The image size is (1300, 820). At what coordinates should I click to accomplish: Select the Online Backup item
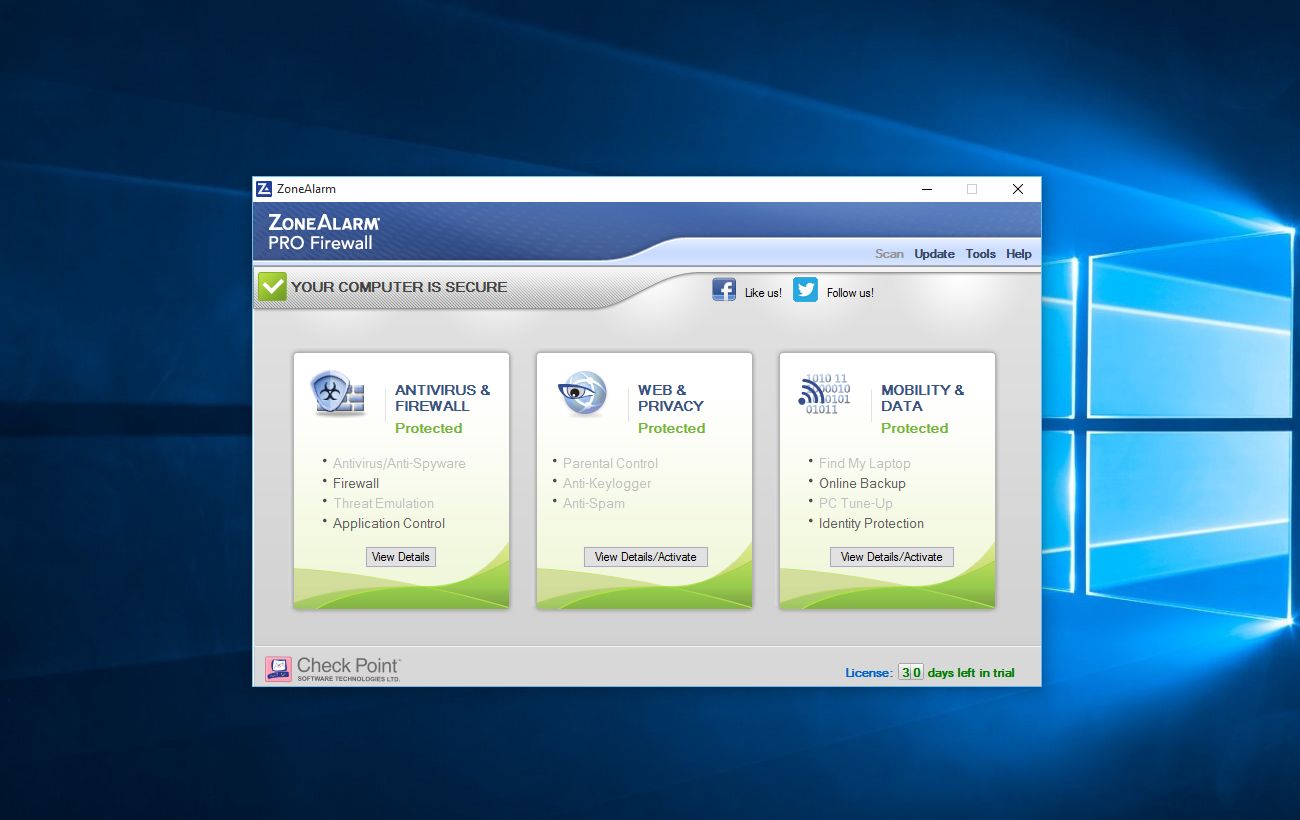[x=862, y=483]
